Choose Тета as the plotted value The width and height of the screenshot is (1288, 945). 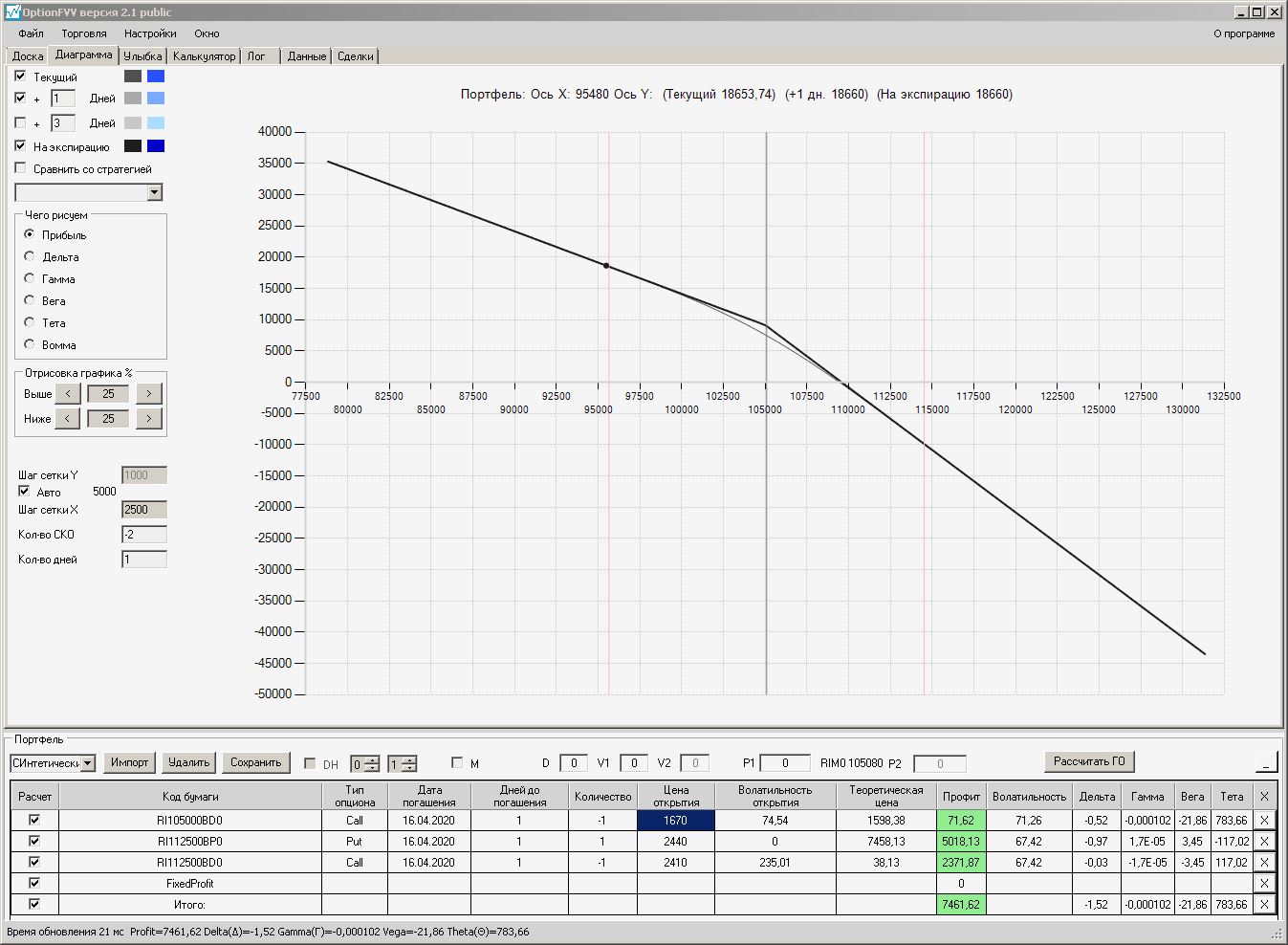coord(30,322)
